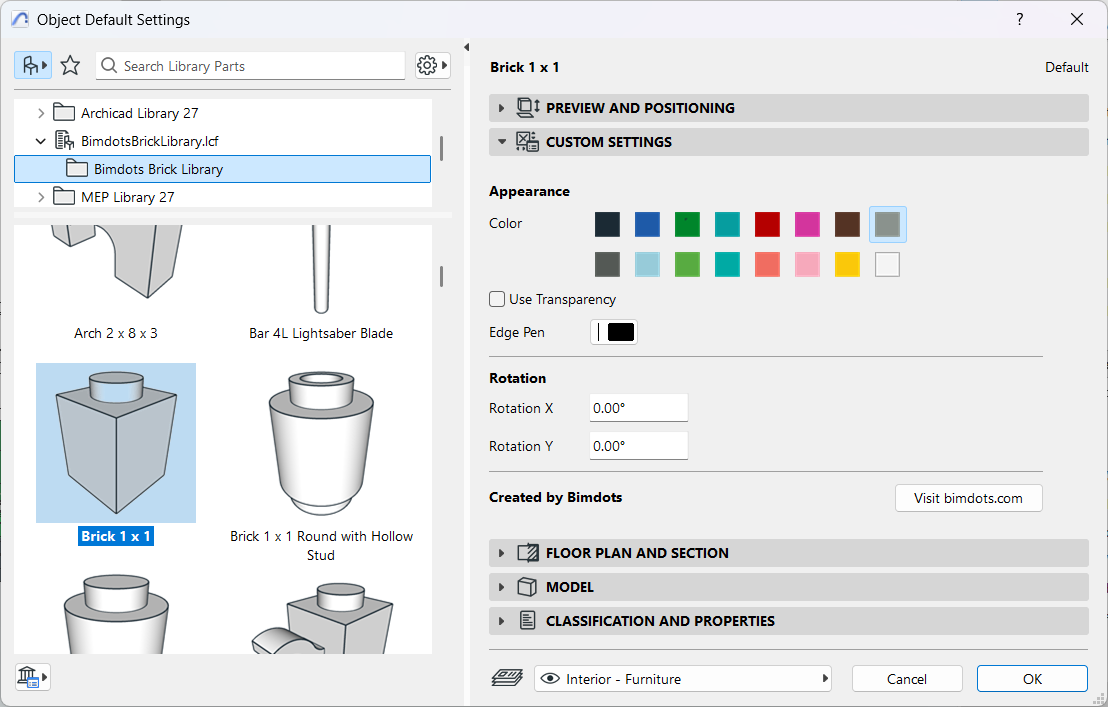1108x707 pixels.
Task: Open the Interior - Furniture layer dropdown
Action: (x=683, y=679)
